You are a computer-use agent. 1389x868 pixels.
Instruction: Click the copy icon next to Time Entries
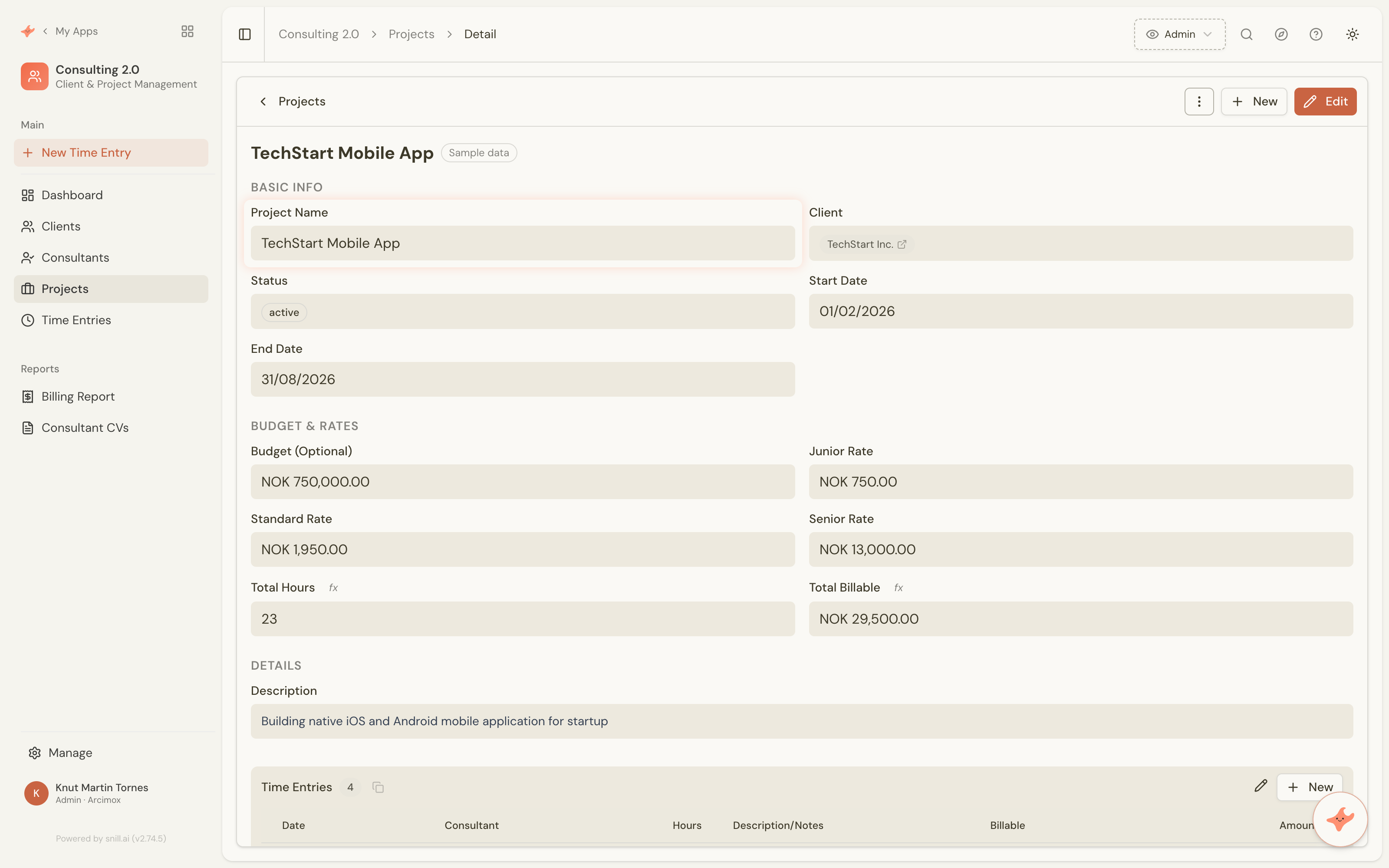(x=378, y=787)
